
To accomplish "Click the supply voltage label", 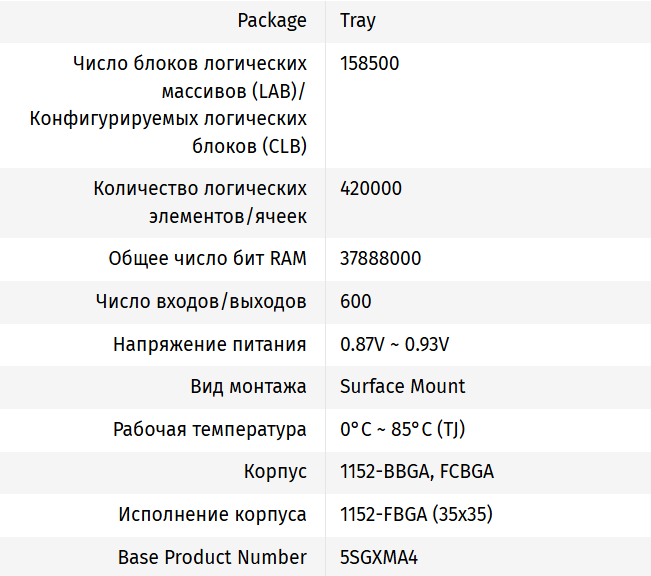I will [209, 344].
